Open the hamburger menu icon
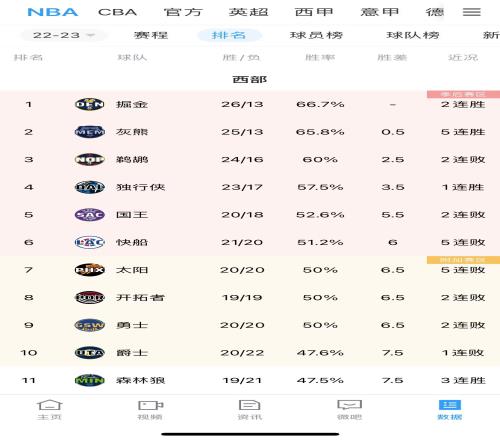Image resolution: width=500 pixels, height=440 pixels. [x=471, y=12]
